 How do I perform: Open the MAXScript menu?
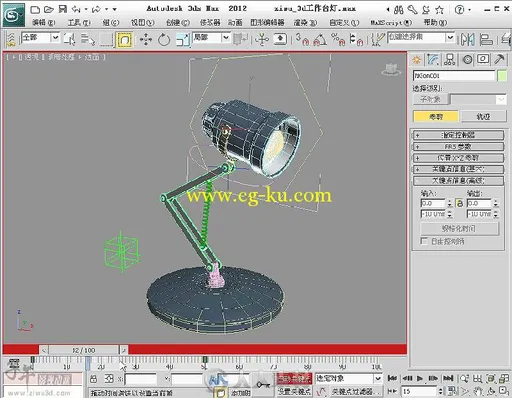pyautogui.click(x=391, y=23)
